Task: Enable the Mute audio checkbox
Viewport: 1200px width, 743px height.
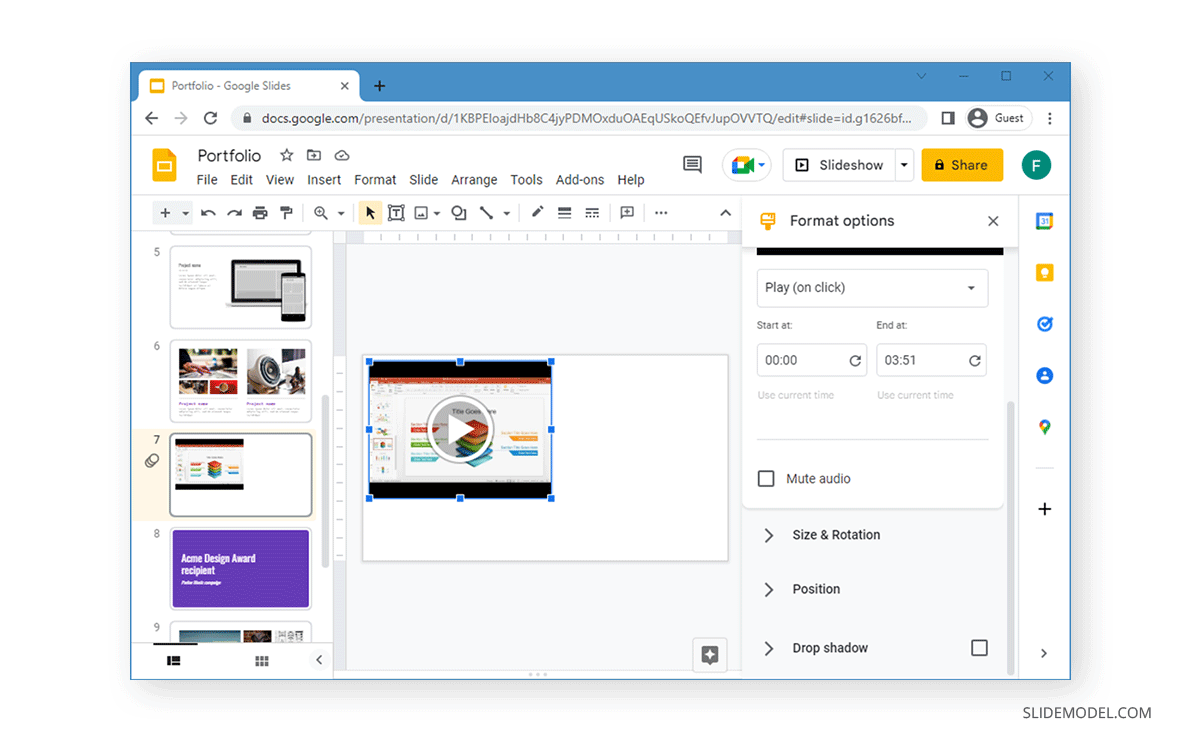Action: click(x=766, y=479)
